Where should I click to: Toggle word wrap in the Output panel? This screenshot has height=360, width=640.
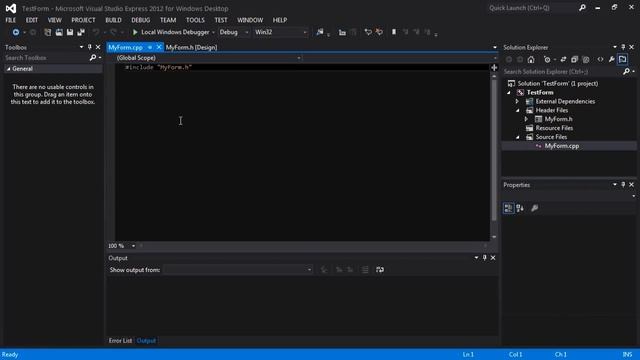coord(380,270)
